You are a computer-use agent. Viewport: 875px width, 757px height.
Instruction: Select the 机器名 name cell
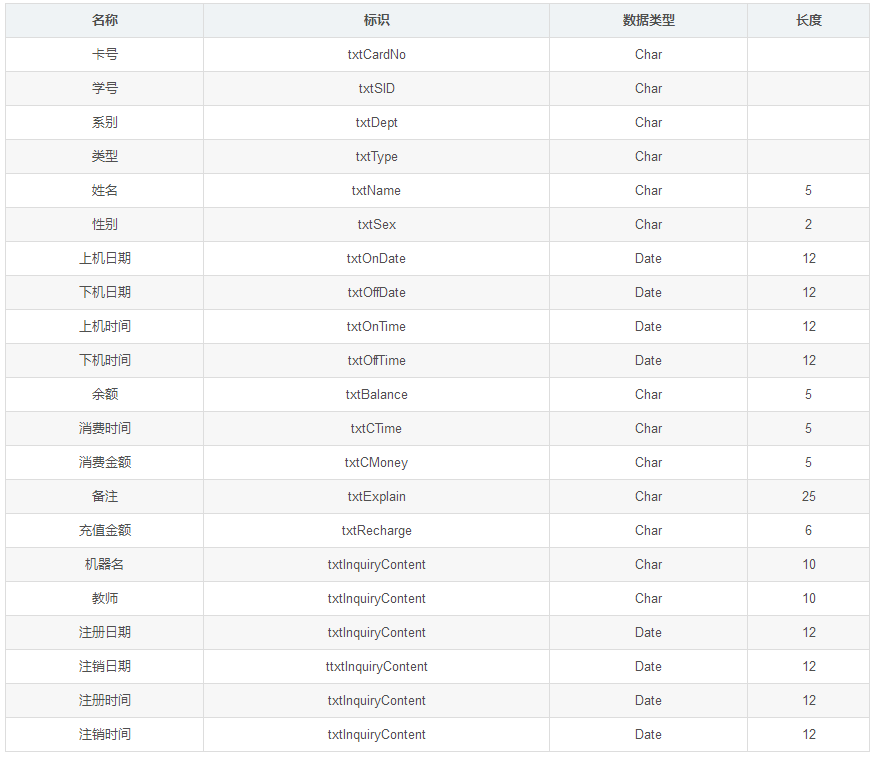point(104,565)
